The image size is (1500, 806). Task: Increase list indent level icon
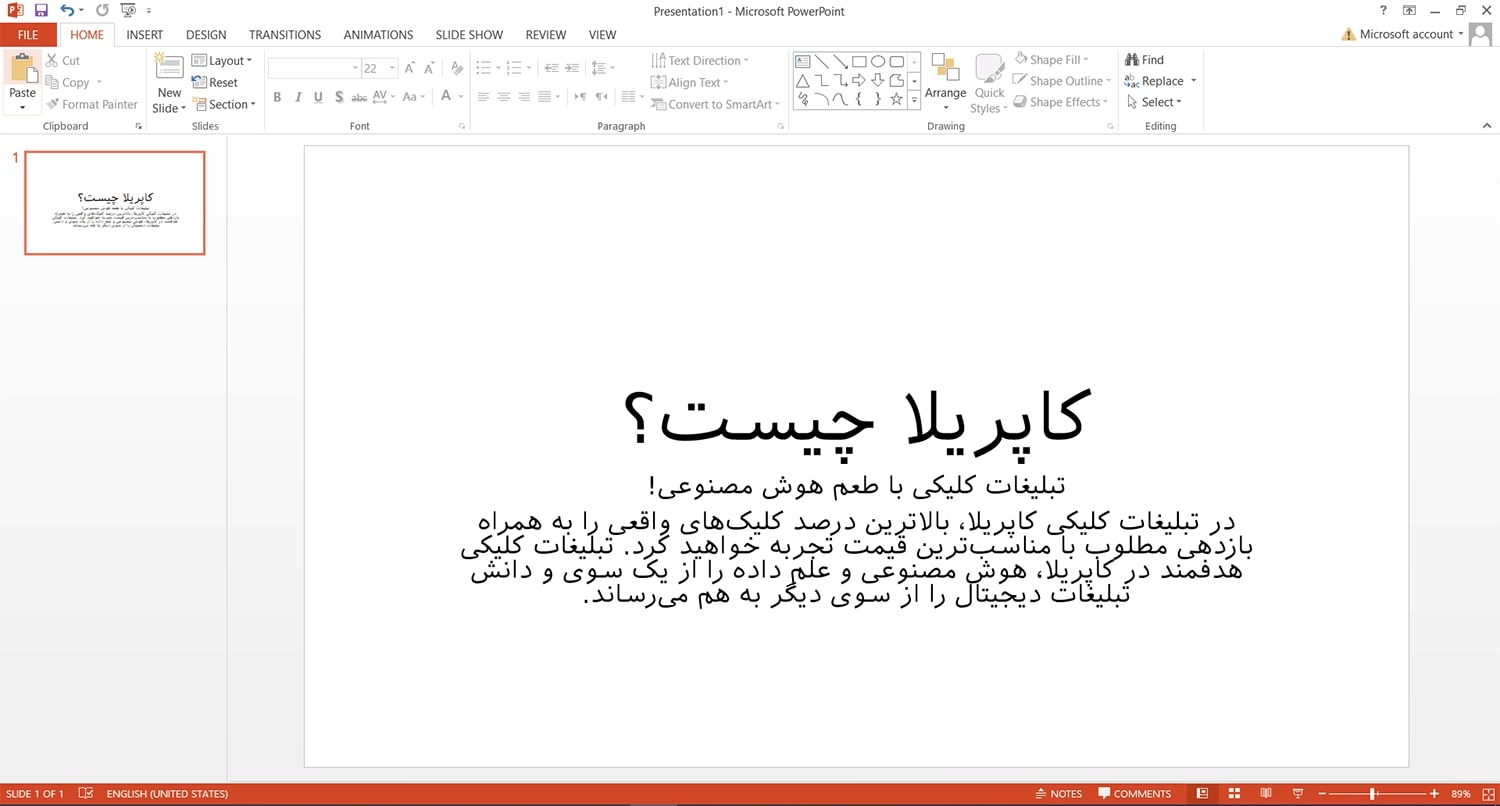pyautogui.click(x=572, y=68)
